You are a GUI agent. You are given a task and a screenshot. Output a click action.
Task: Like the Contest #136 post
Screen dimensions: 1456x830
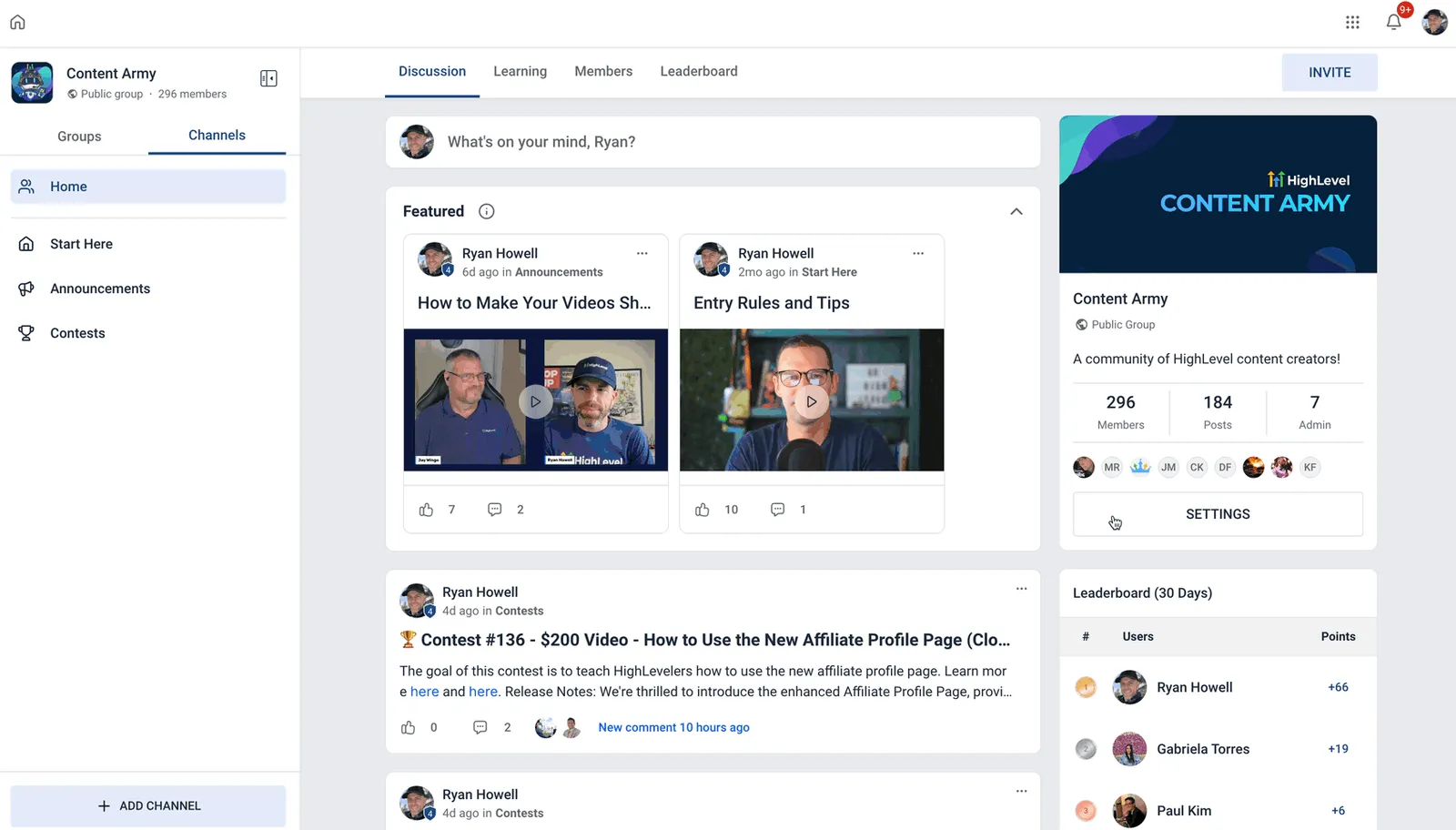click(408, 727)
